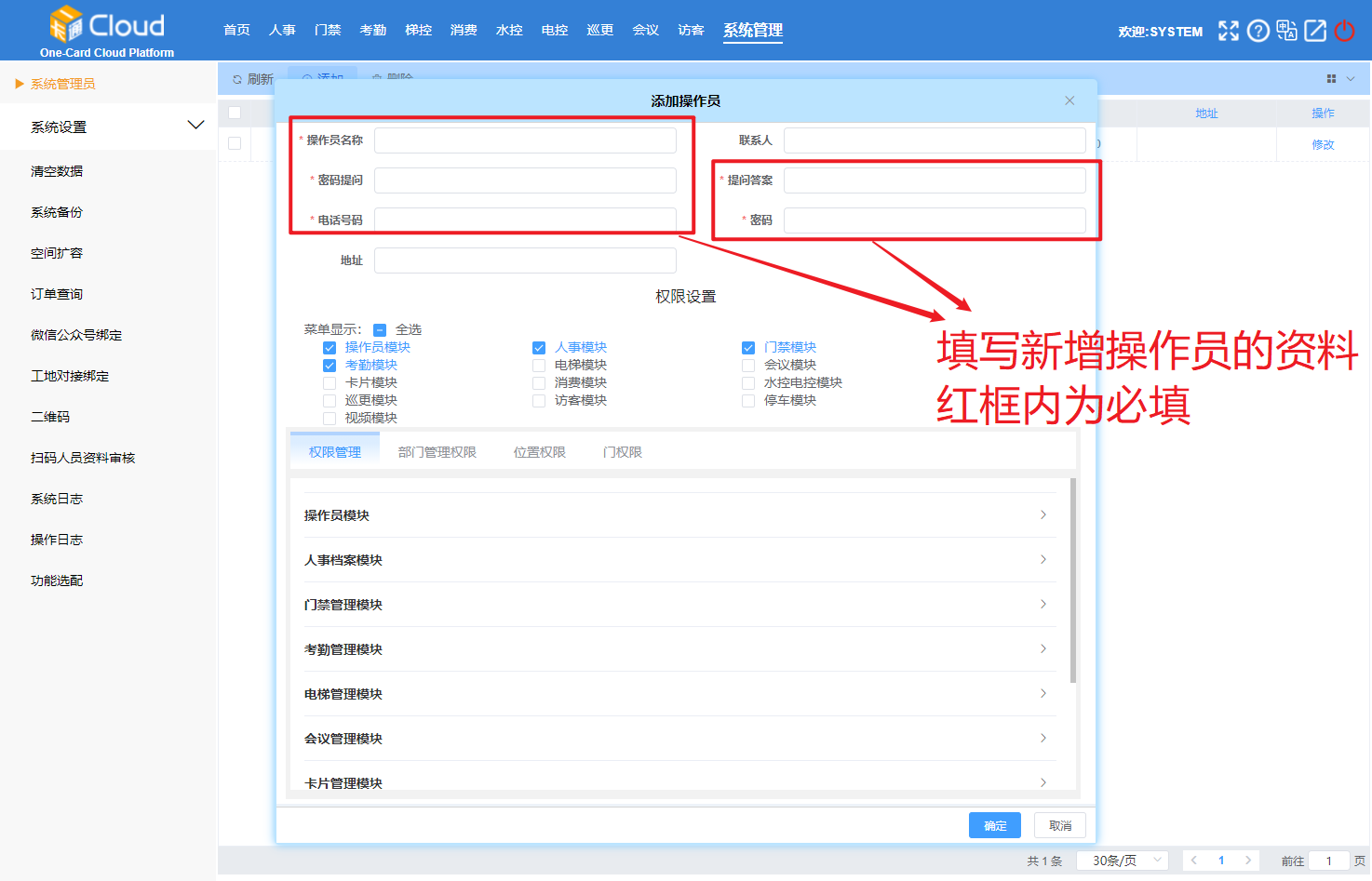Go to next page with pagination arrow

point(1248,861)
